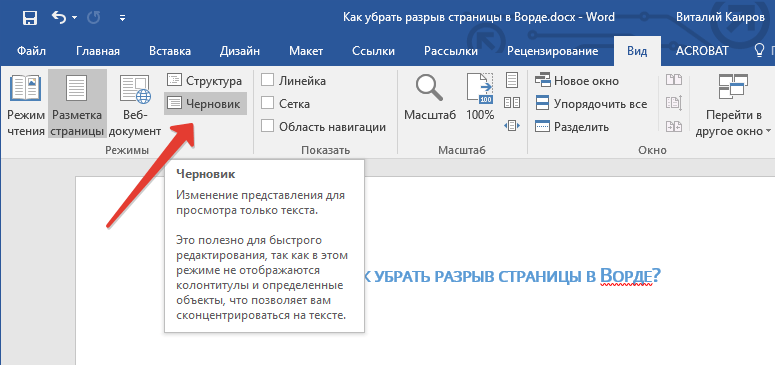Switch to the Главная tab
Viewport: 775px width, 365px height.
(98, 51)
